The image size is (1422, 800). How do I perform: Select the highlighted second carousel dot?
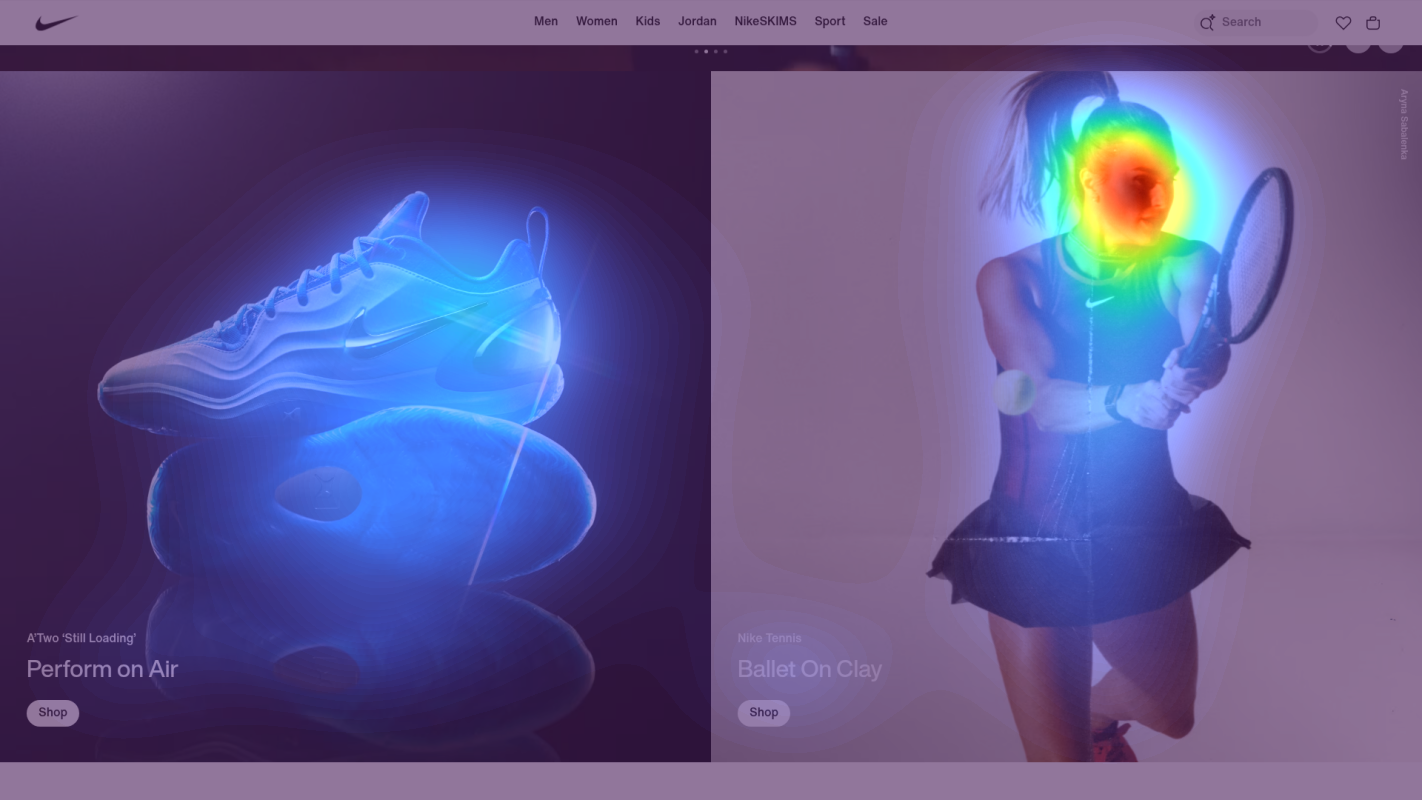[706, 51]
